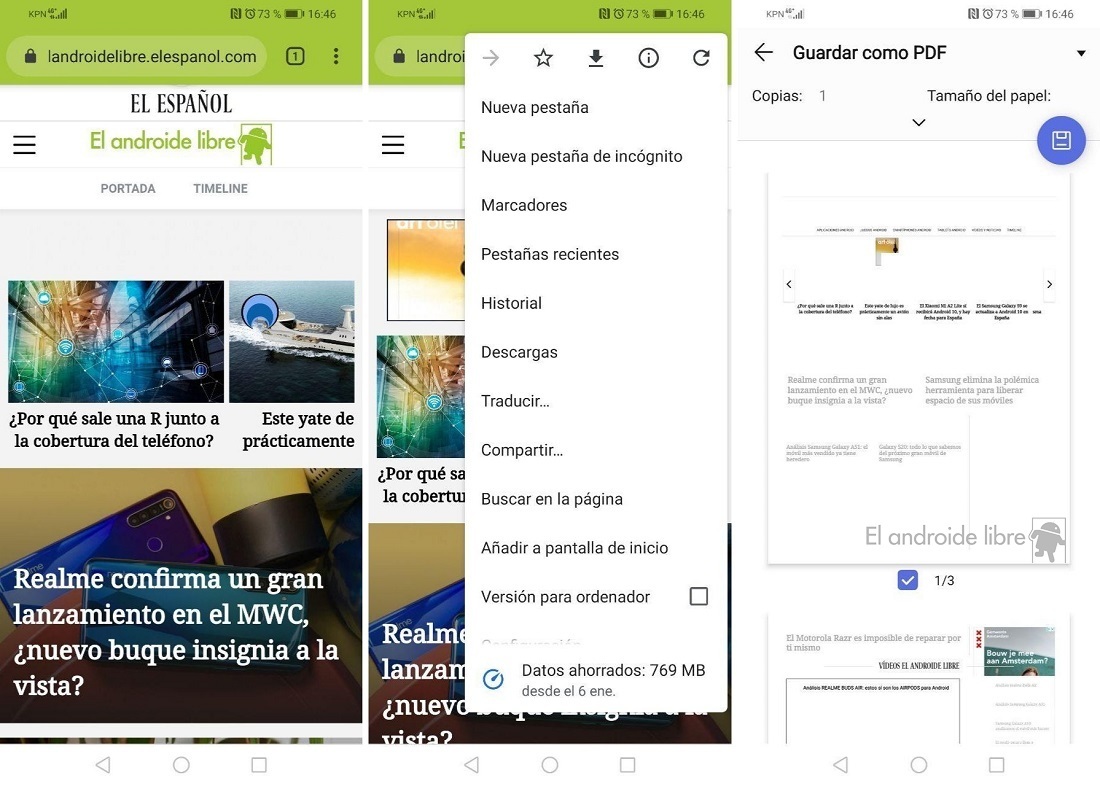The height and width of the screenshot is (786, 1100).
Task: Tap Datos ahorrados: 769 MB entry
Action: coord(595,679)
